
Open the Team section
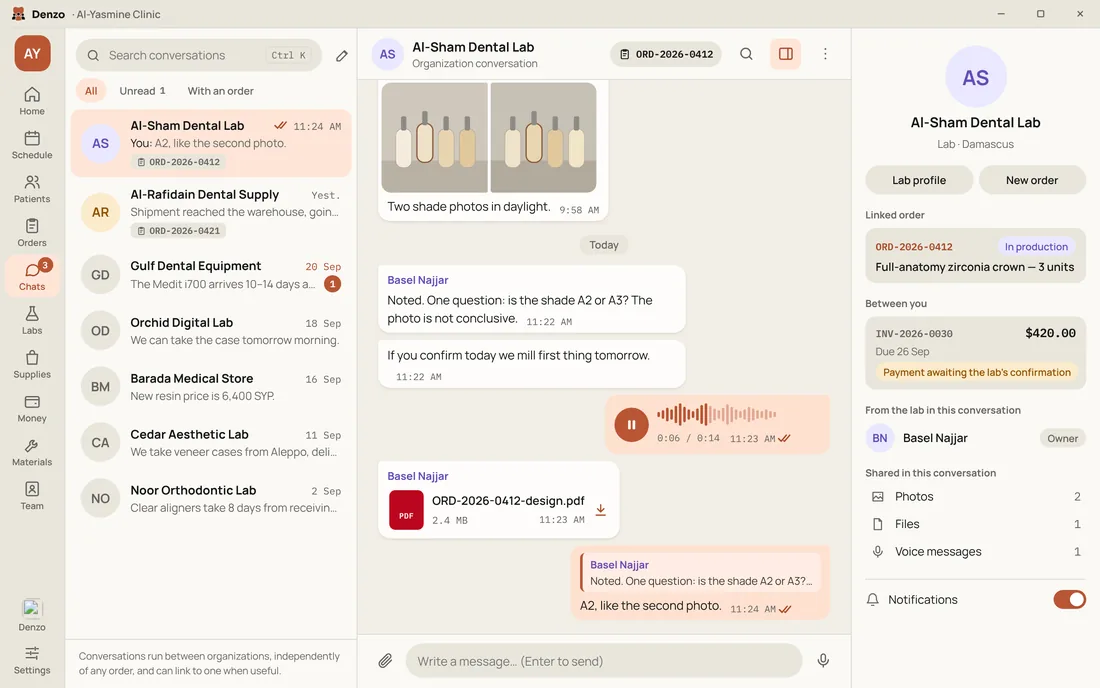click(x=32, y=496)
